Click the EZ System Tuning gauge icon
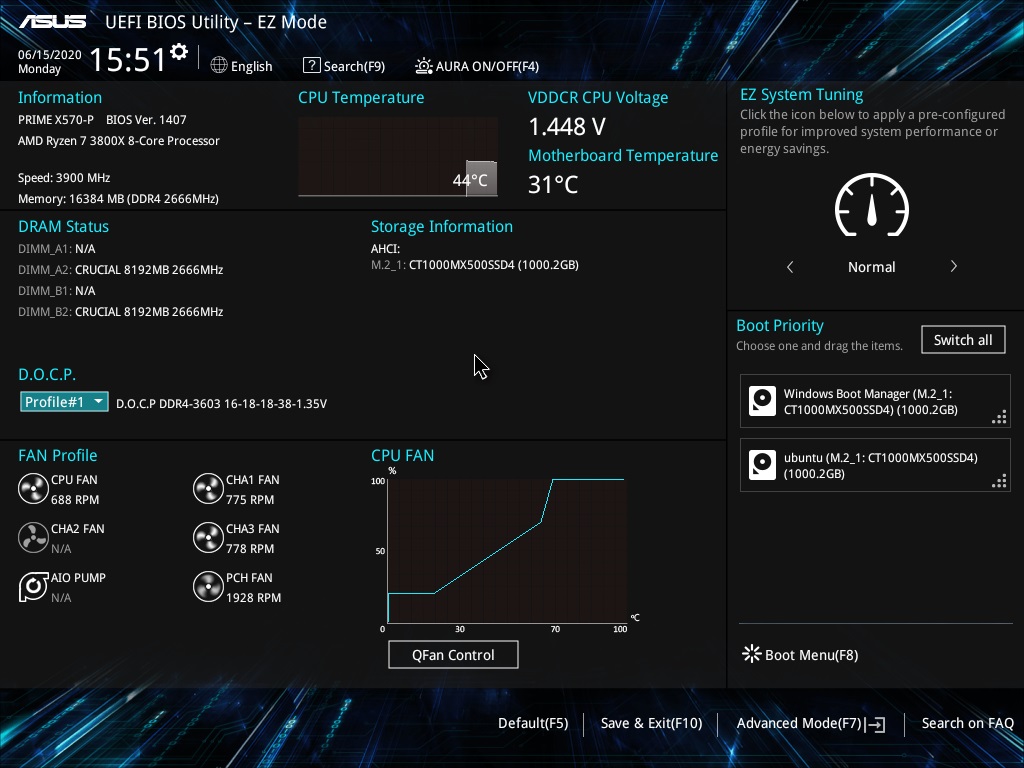 872,205
